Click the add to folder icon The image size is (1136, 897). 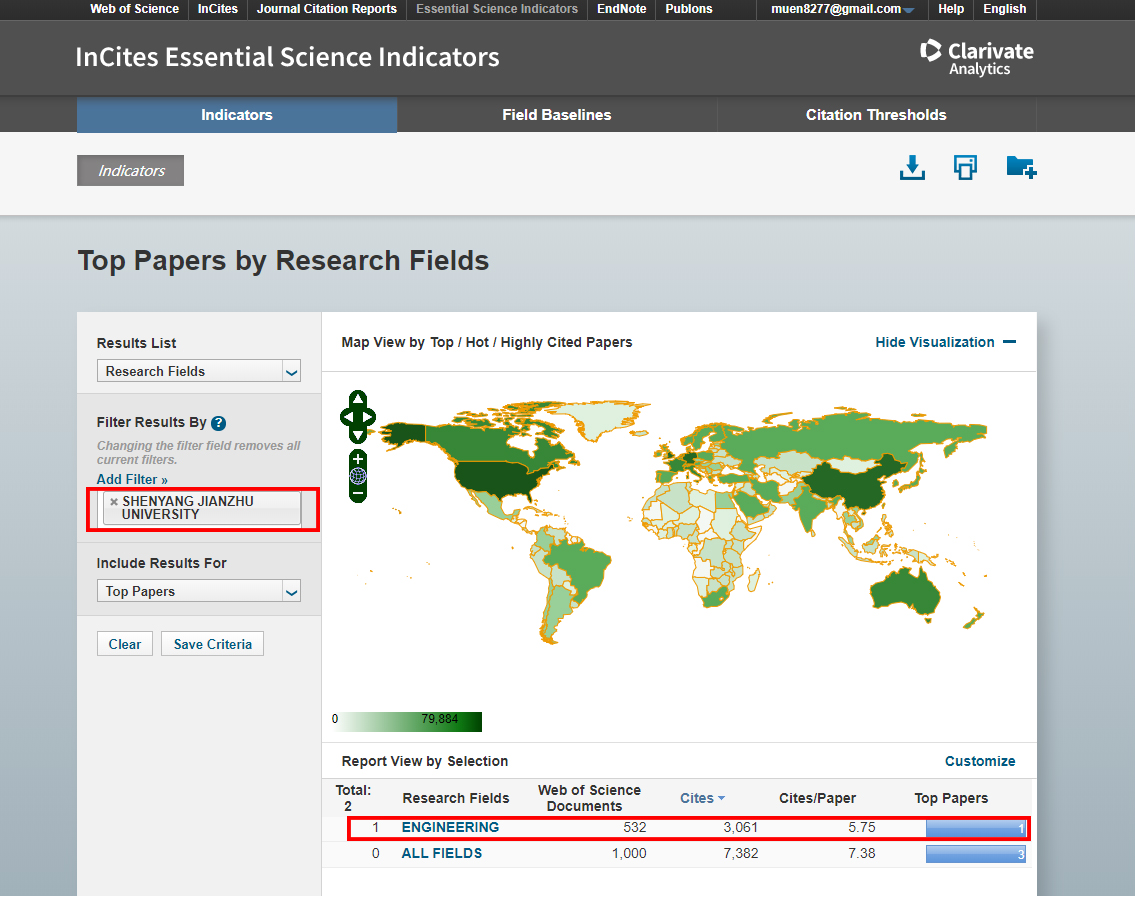tap(1020, 167)
